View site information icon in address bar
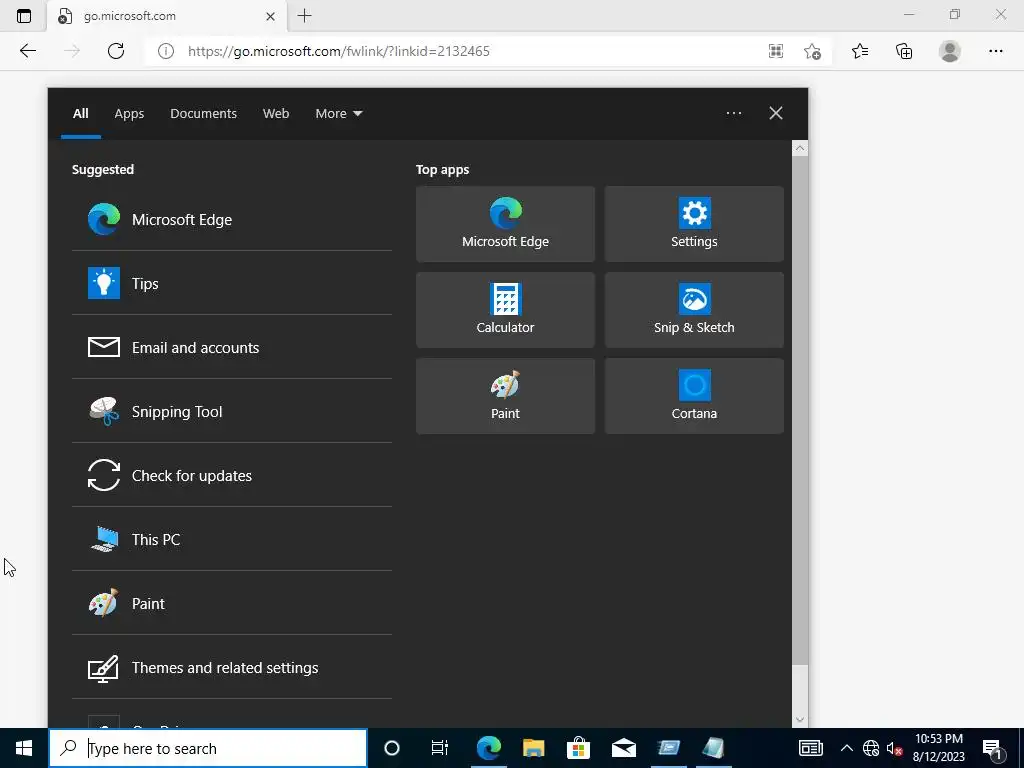This screenshot has height=768, width=1024. click(166, 51)
